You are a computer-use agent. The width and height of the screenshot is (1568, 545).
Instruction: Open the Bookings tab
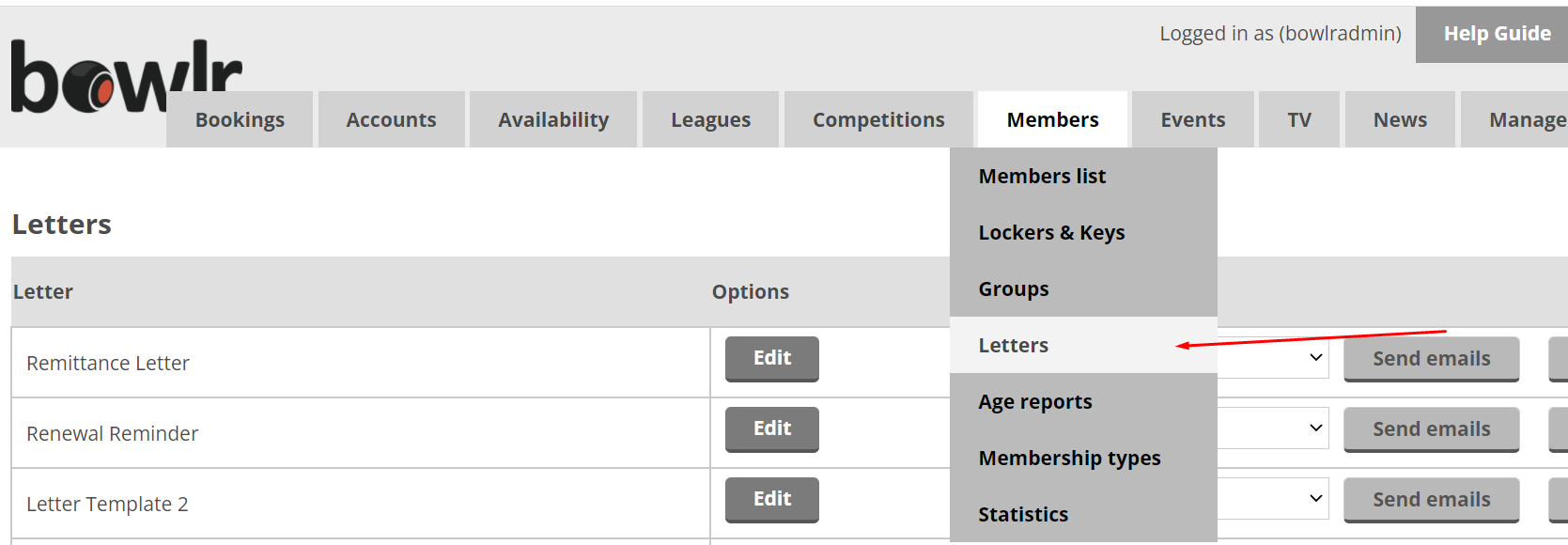(x=240, y=120)
